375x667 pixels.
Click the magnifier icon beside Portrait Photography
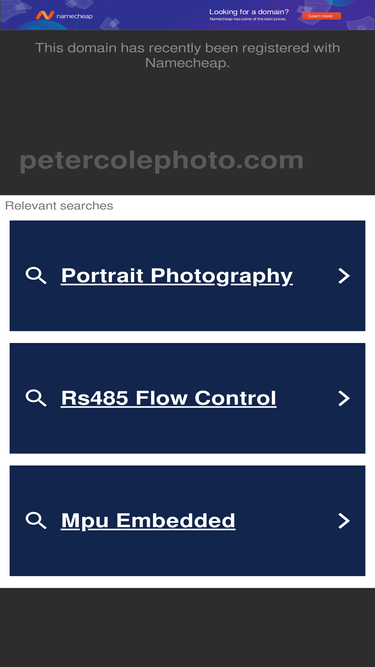coord(36,276)
